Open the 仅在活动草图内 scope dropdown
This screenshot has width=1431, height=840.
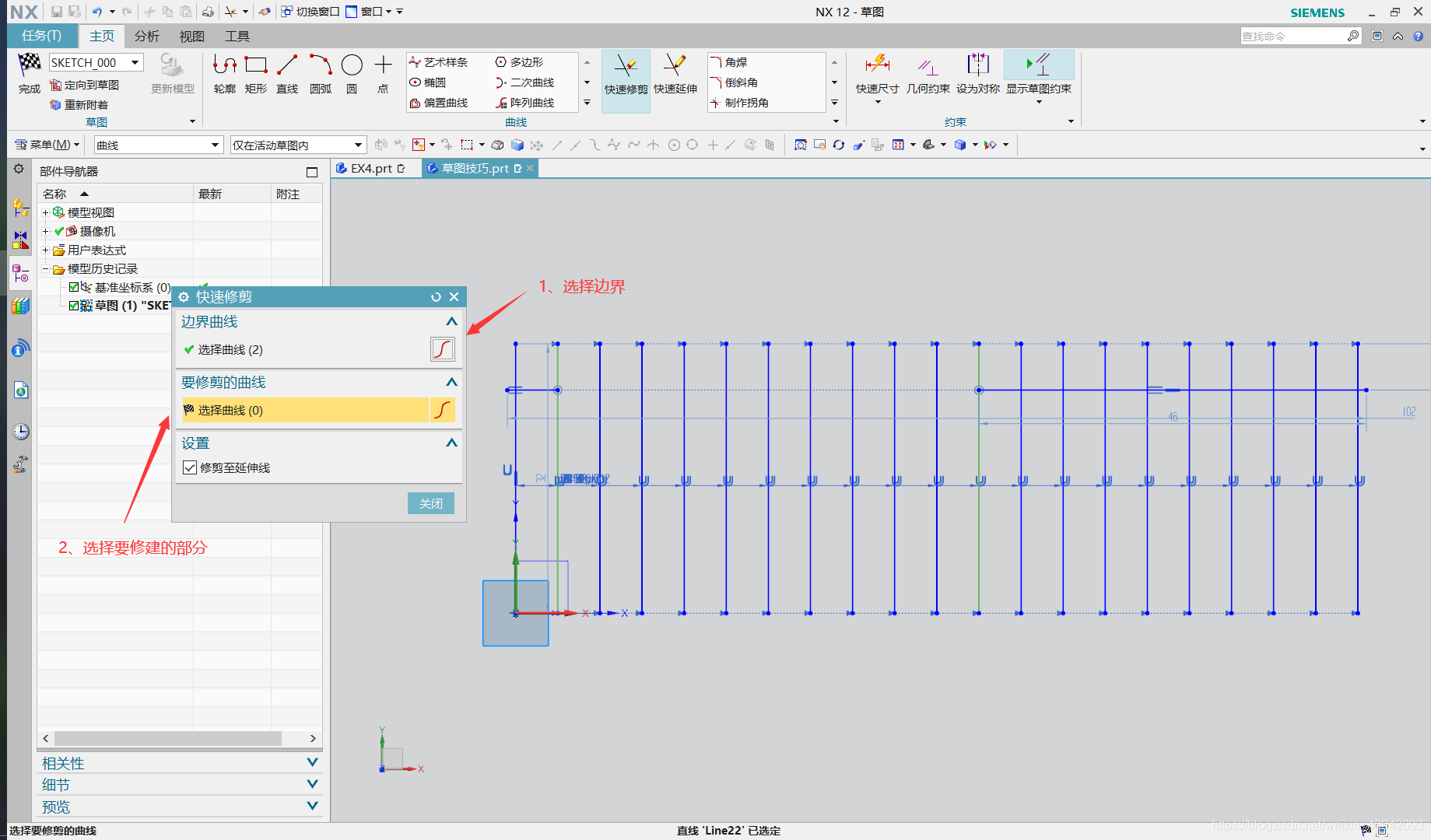click(x=358, y=145)
